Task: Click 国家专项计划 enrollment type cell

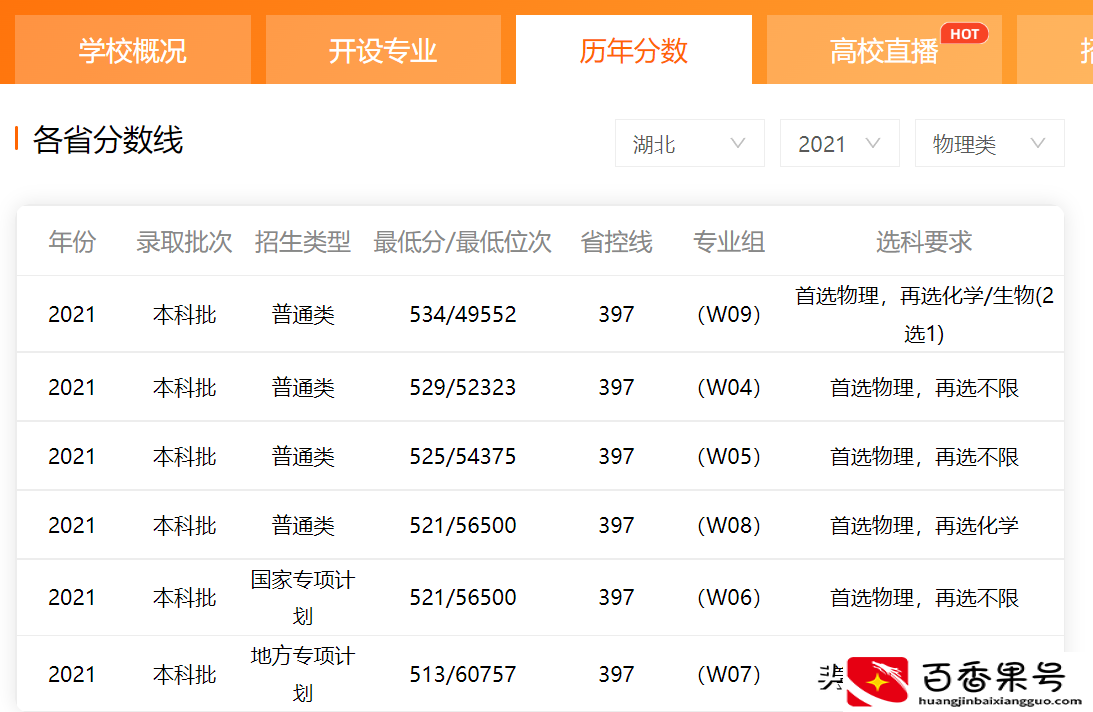Action: 303,598
